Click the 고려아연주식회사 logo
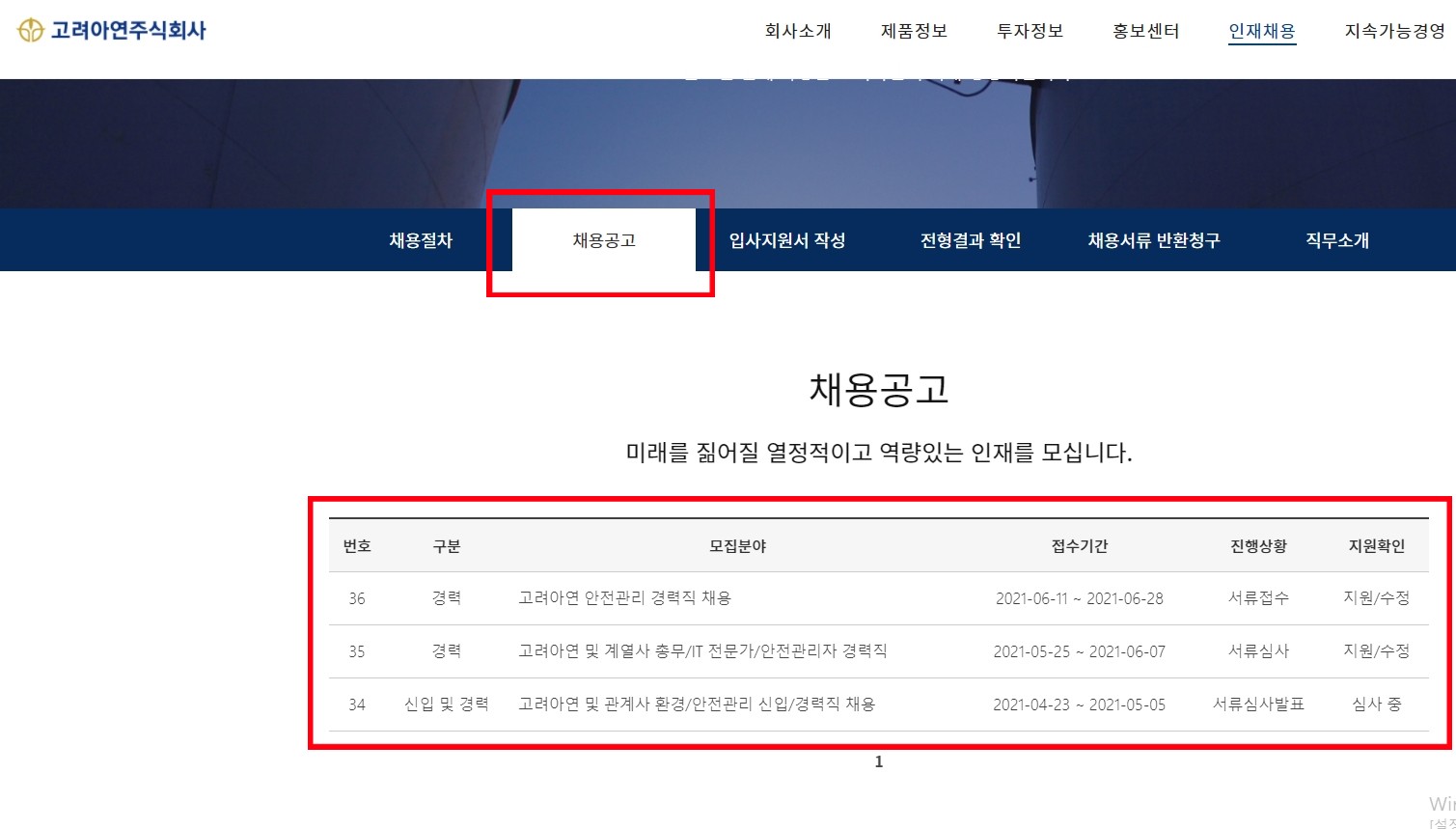 pyautogui.click(x=112, y=30)
